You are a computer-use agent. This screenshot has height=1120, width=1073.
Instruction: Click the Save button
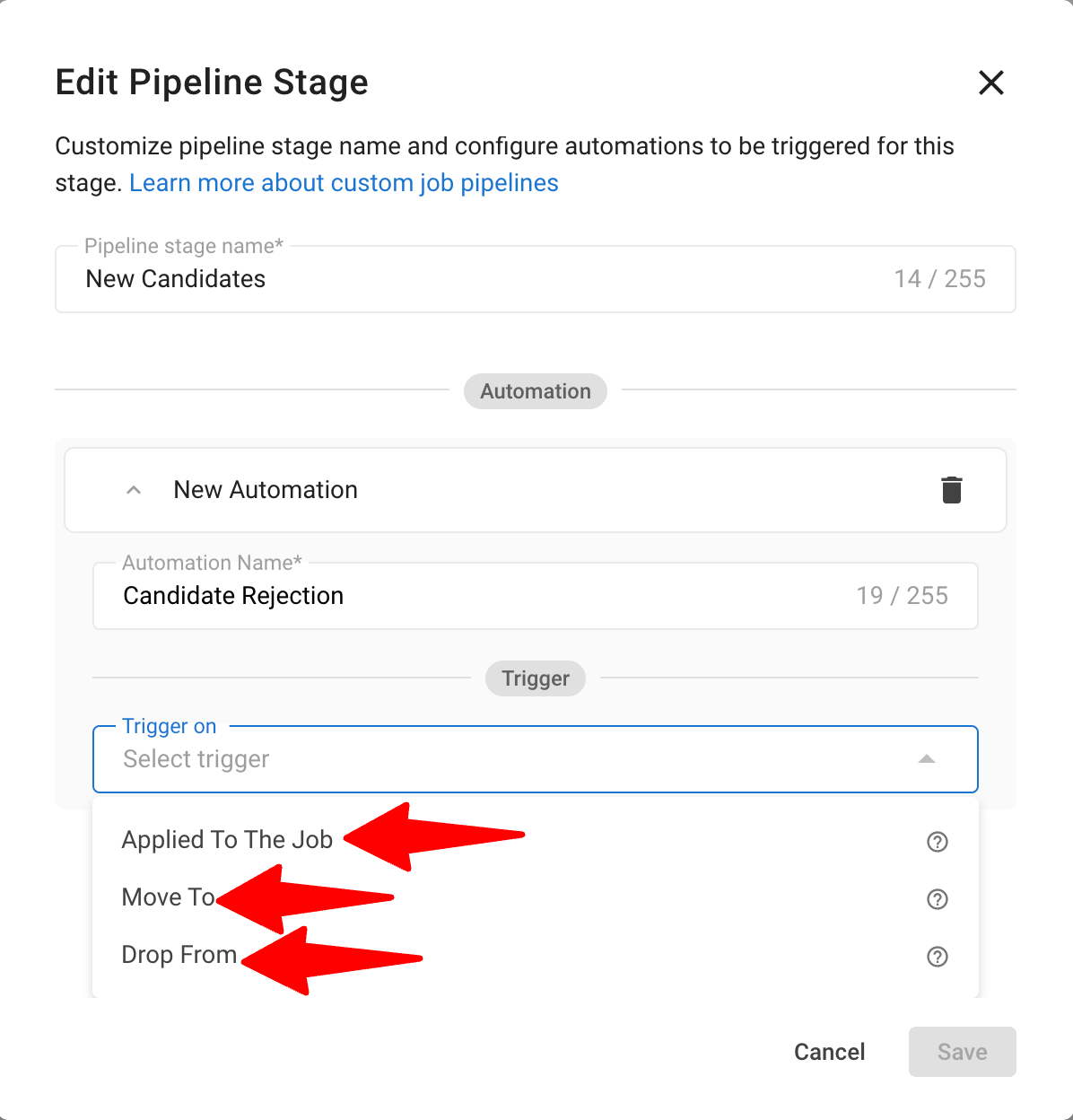[962, 1052]
